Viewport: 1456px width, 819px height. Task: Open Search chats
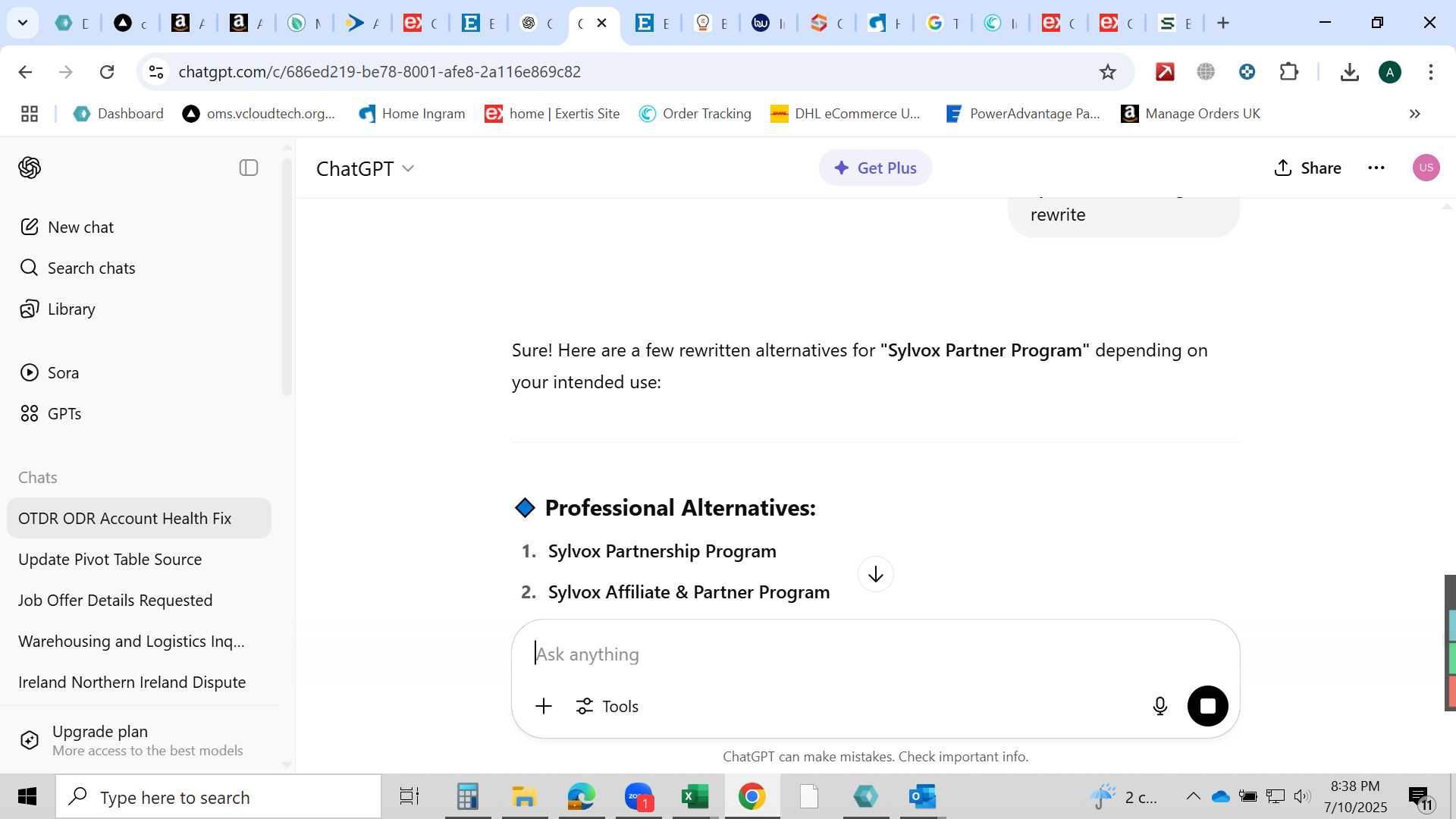pos(77,268)
